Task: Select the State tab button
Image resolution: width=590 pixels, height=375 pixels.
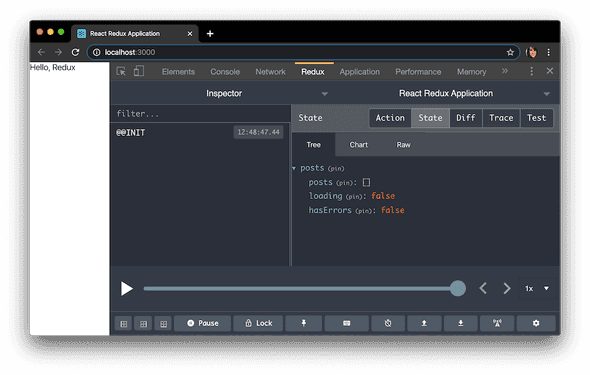Action: 430,118
